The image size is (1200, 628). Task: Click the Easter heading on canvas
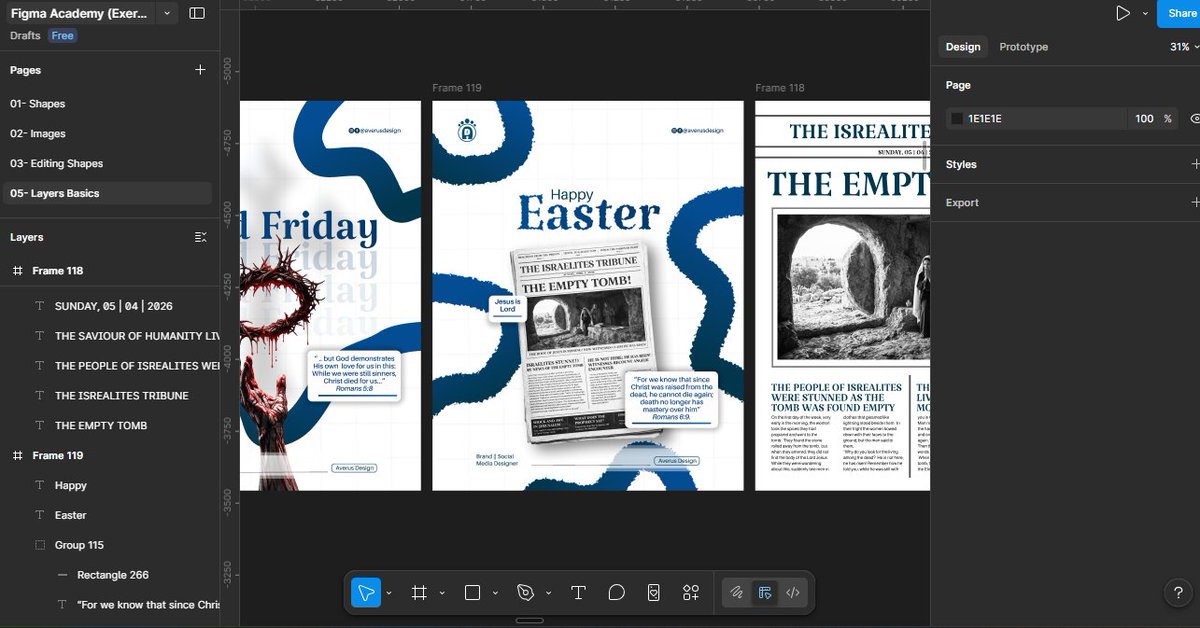(x=589, y=215)
